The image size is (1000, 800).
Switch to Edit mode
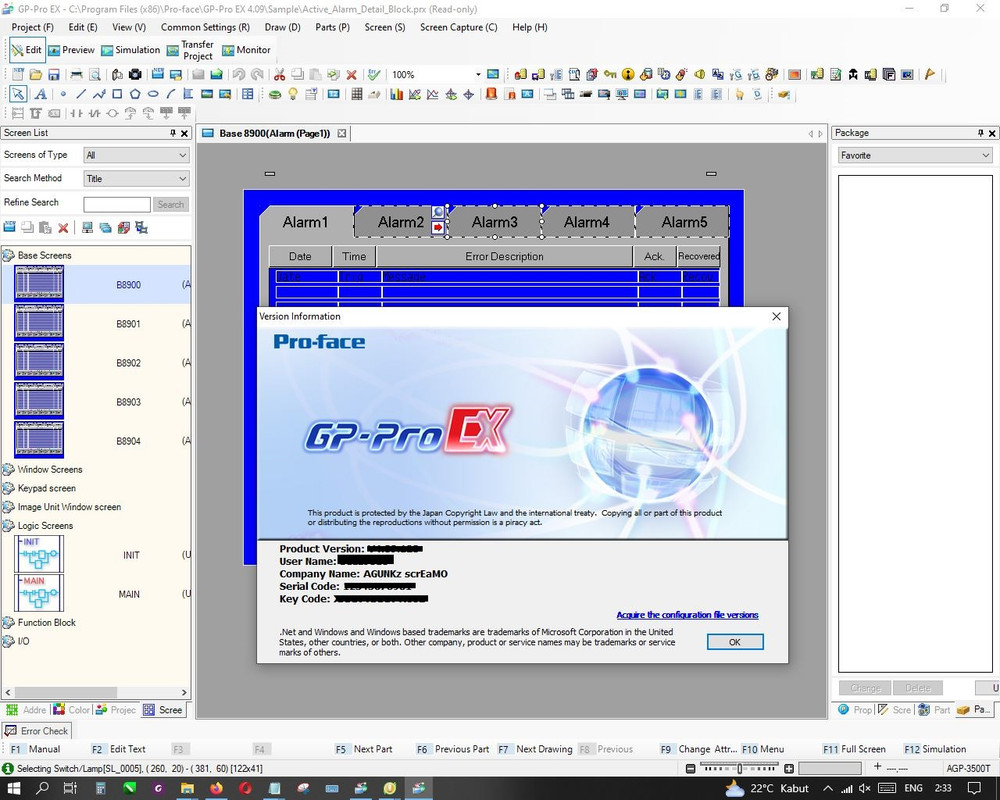(x=26, y=50)
